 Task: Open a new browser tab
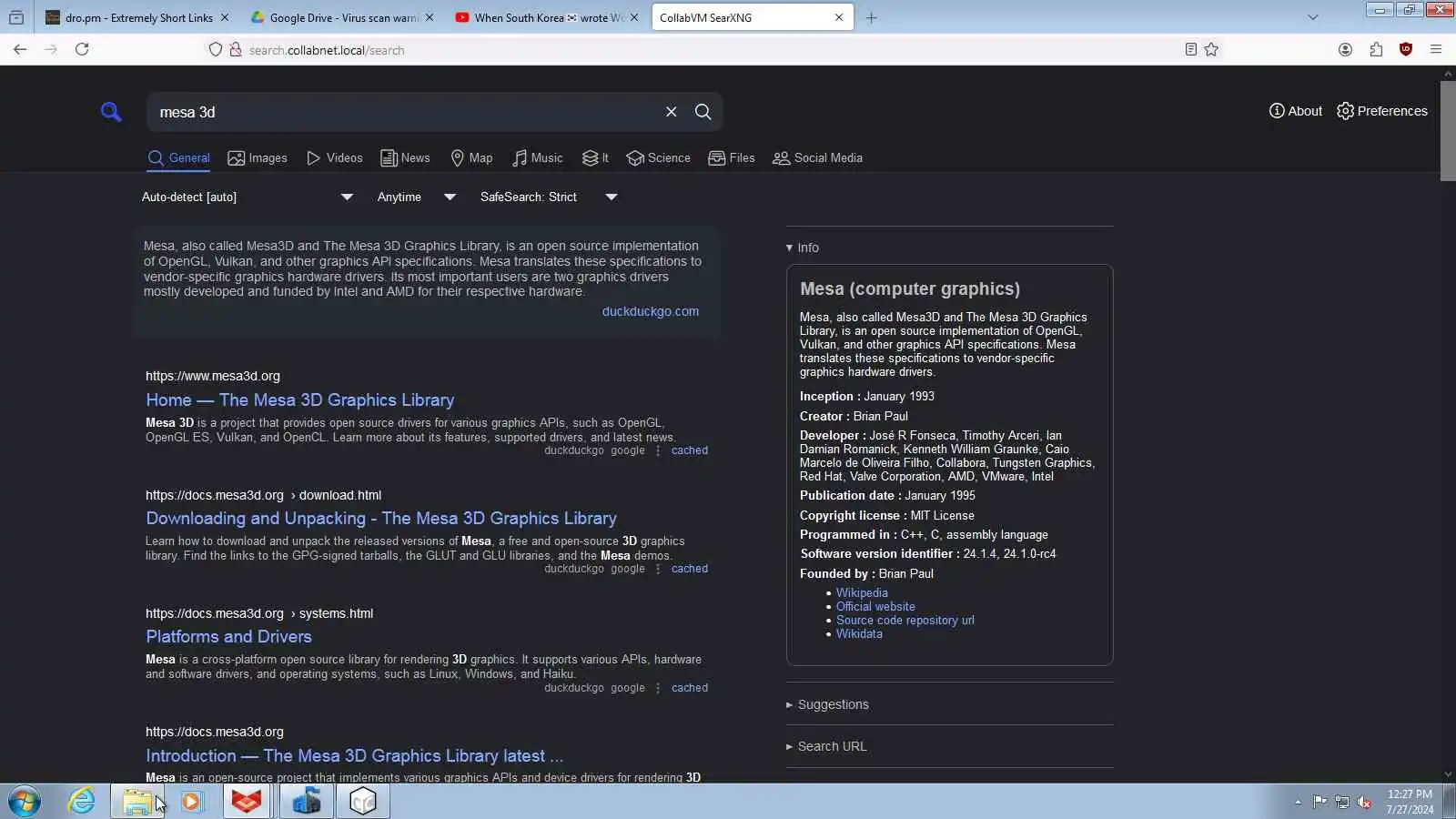[x=871, y=17]
